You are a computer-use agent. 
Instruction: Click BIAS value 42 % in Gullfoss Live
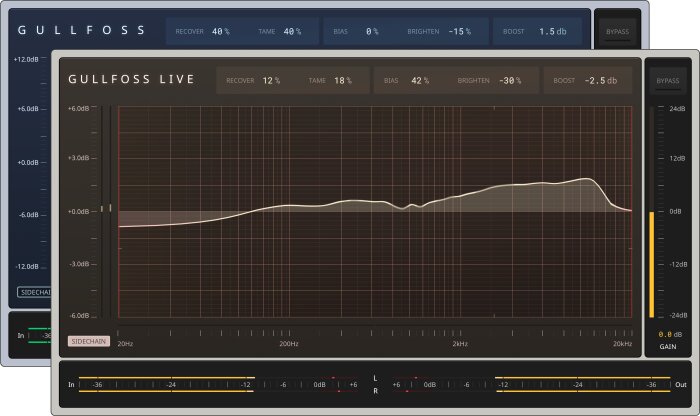420,81
